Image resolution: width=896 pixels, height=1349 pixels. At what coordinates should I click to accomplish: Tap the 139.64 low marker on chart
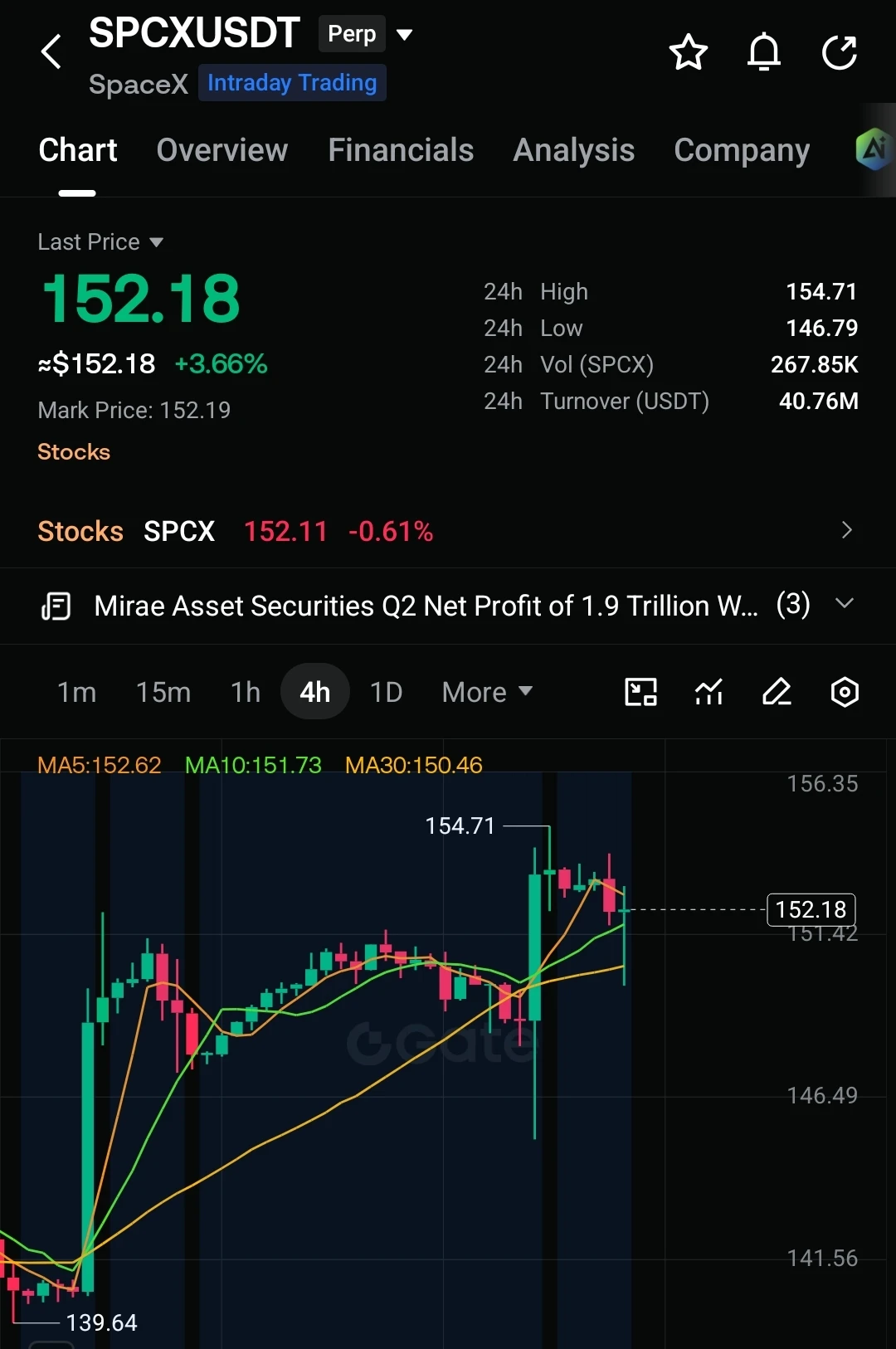click(x=101, y=1322)
